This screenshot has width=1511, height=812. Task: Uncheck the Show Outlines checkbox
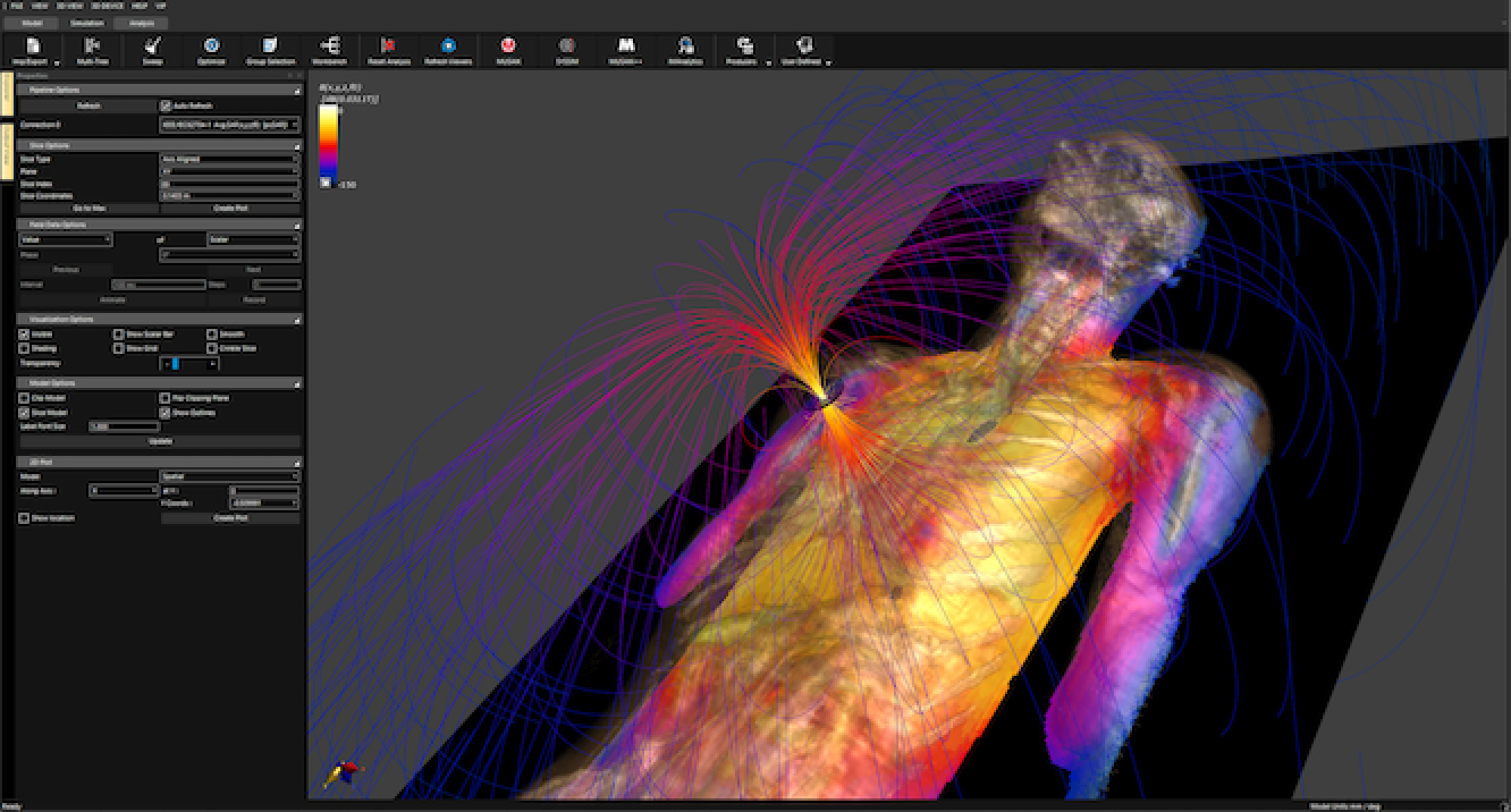point(165,412)
